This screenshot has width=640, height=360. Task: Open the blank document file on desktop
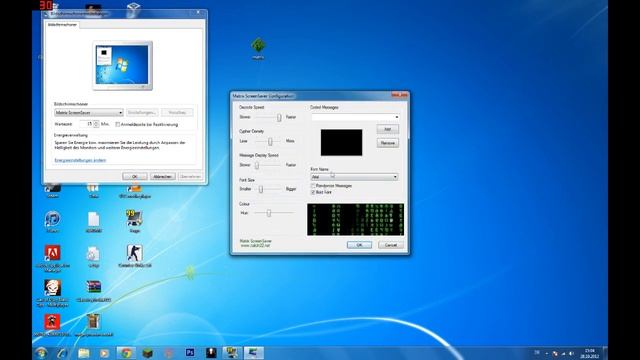(x=93, y=219)
